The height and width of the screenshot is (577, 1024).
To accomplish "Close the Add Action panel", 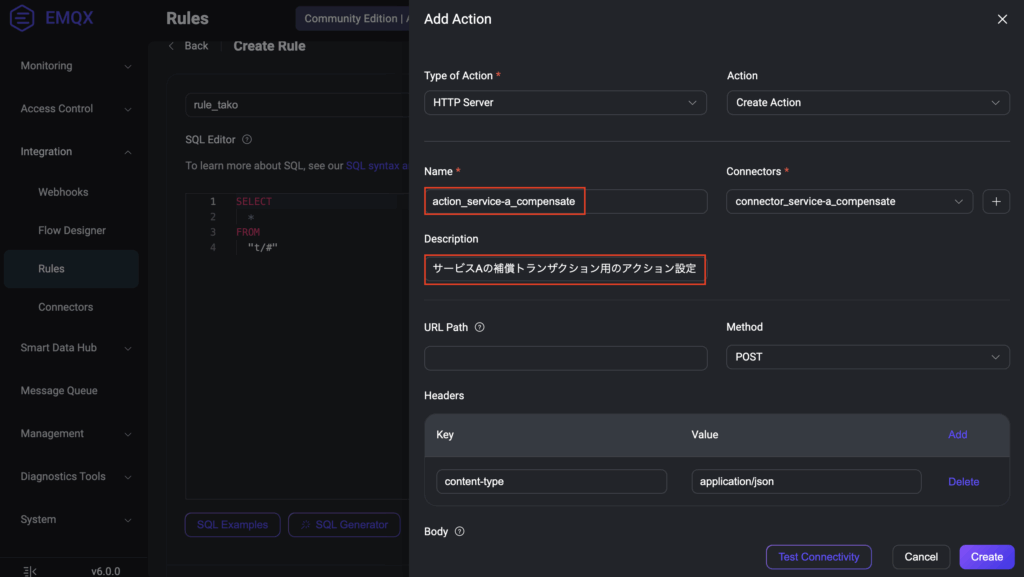I will [x=1002, y=19].
